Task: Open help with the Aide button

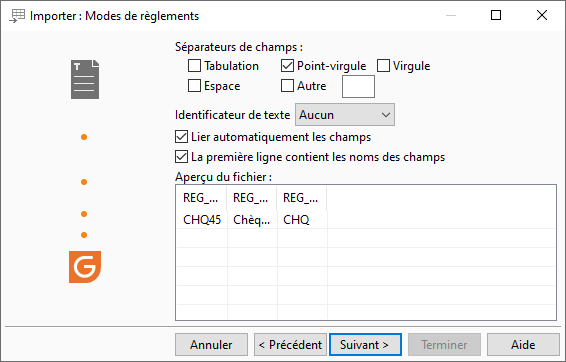Action: coord(523,345)
